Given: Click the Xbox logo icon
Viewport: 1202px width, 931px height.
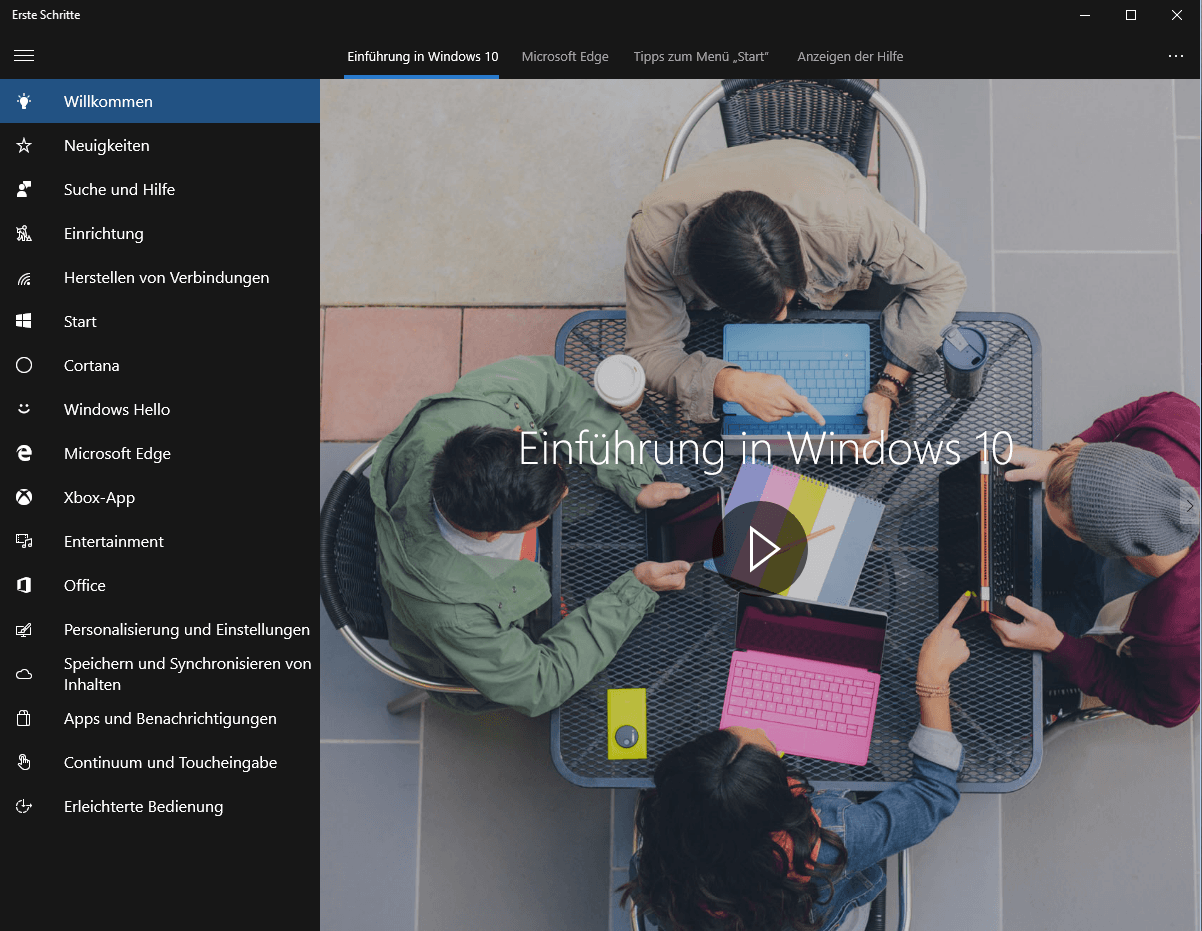Looking at the screenshot, I should [24, 497].
